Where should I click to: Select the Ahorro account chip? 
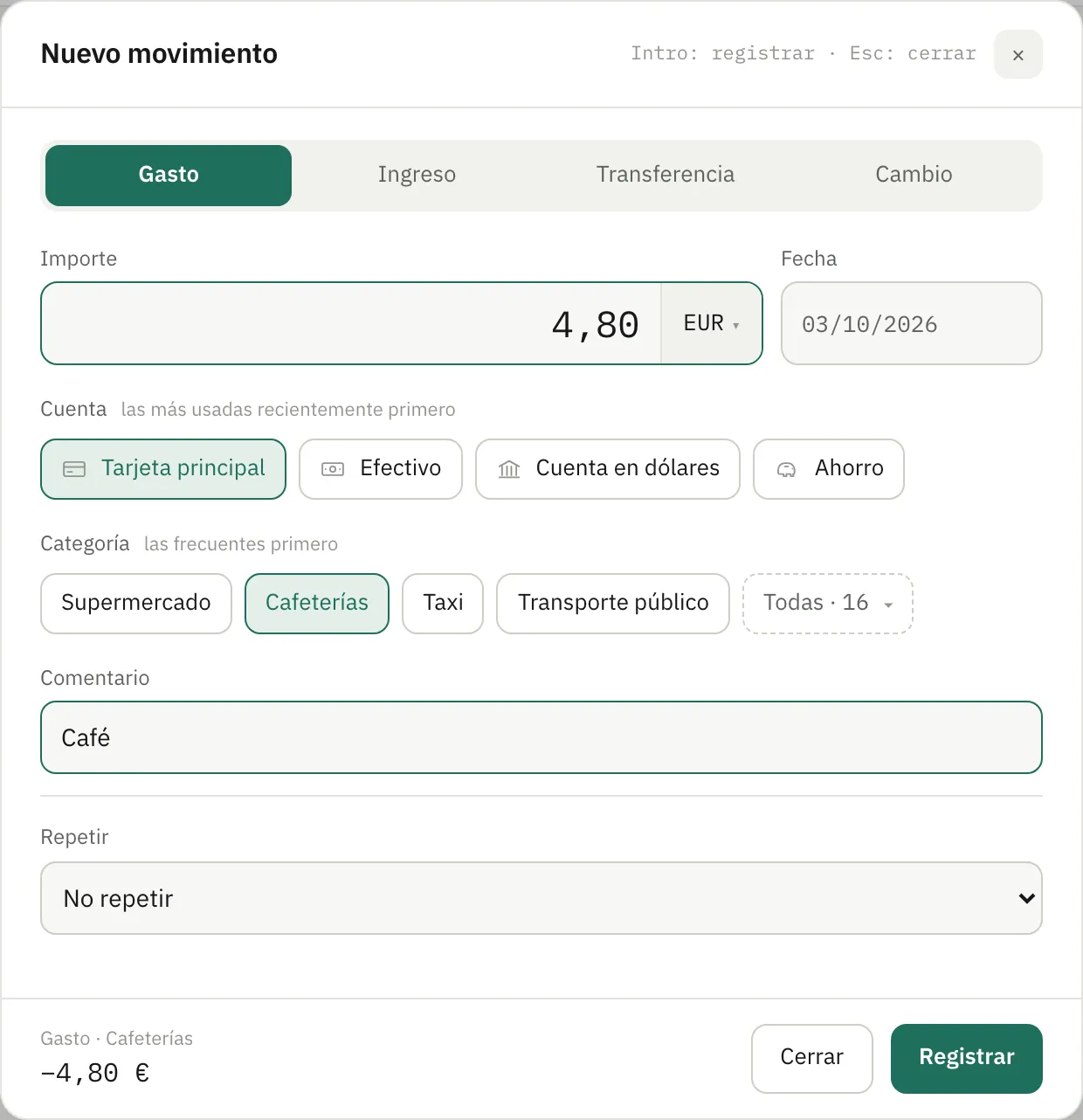click(829, 469)
